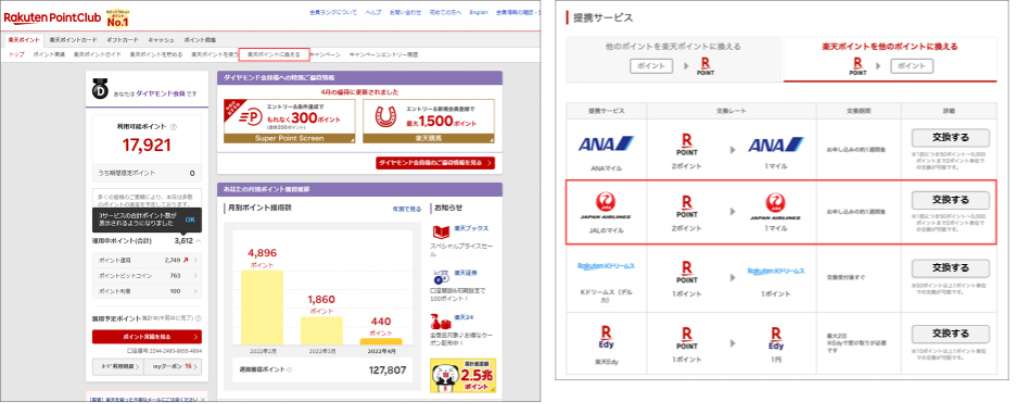This screenshot has height=404, width=1018.
Task: Click the No.1 award badge beside the logo
Action: [118, 16]
